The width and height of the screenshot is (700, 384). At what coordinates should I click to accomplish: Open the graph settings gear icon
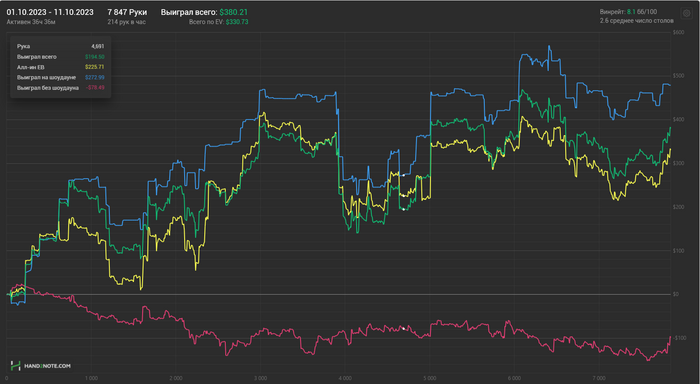click(686, 13)
